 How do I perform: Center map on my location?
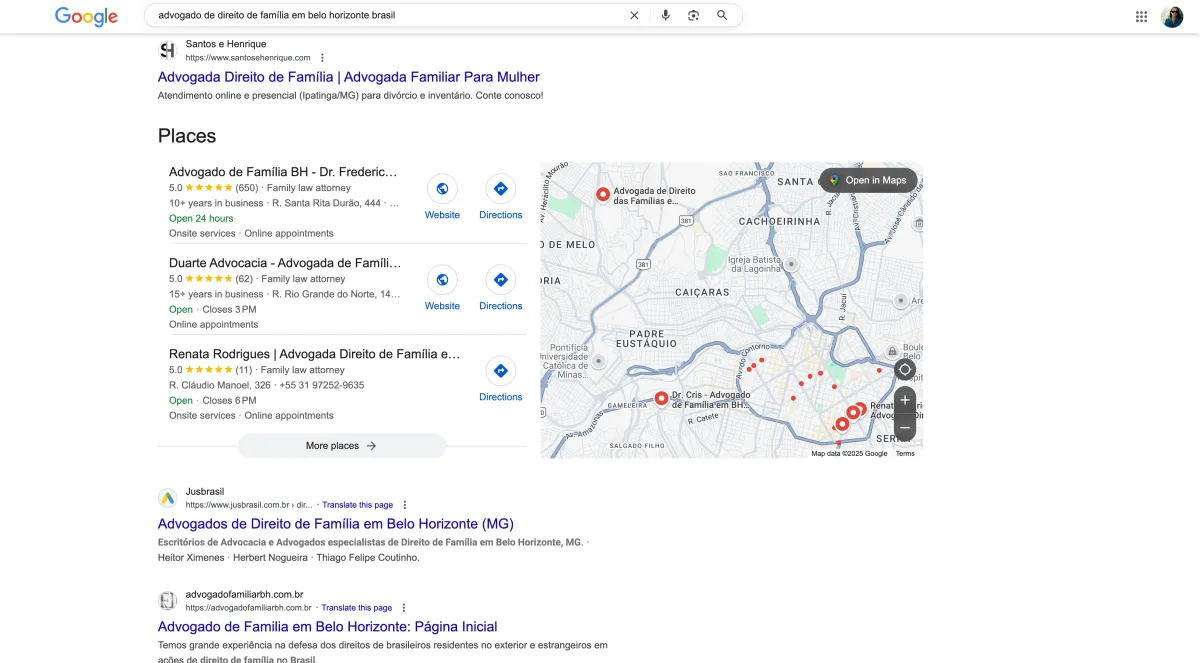coord(905,369)
